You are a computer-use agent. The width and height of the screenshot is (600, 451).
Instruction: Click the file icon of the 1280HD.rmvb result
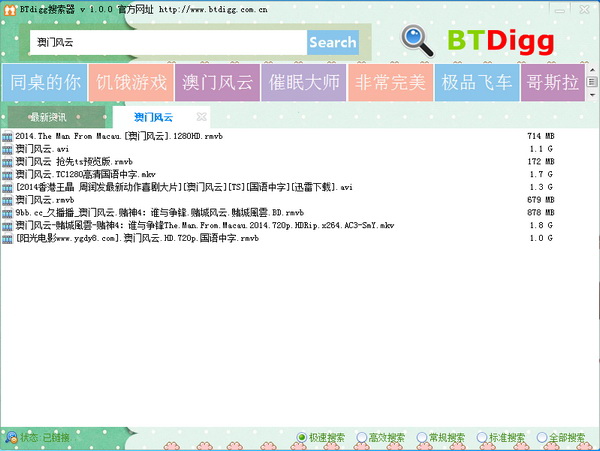click(8, 135)
